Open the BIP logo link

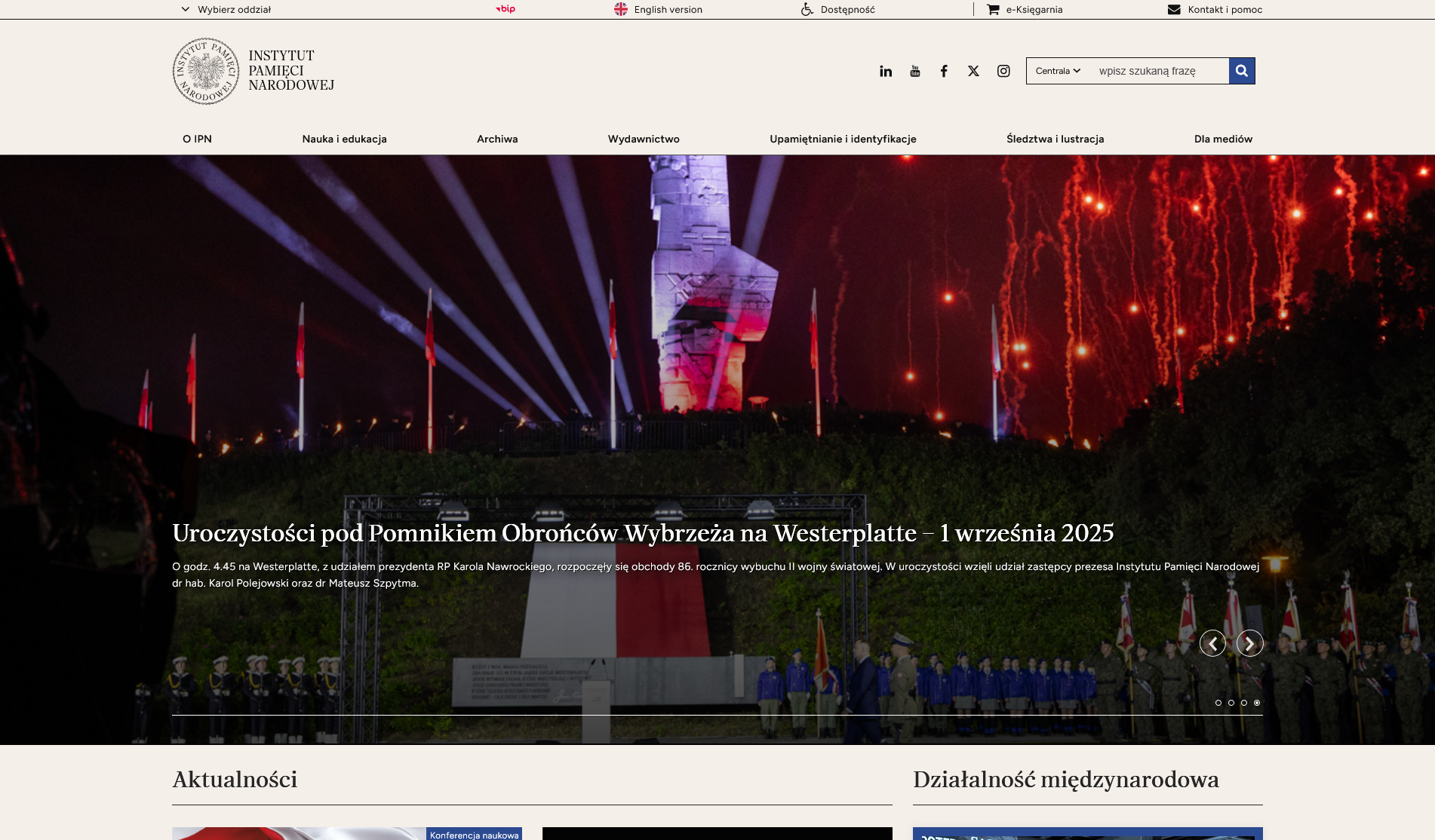click(505, 9)
